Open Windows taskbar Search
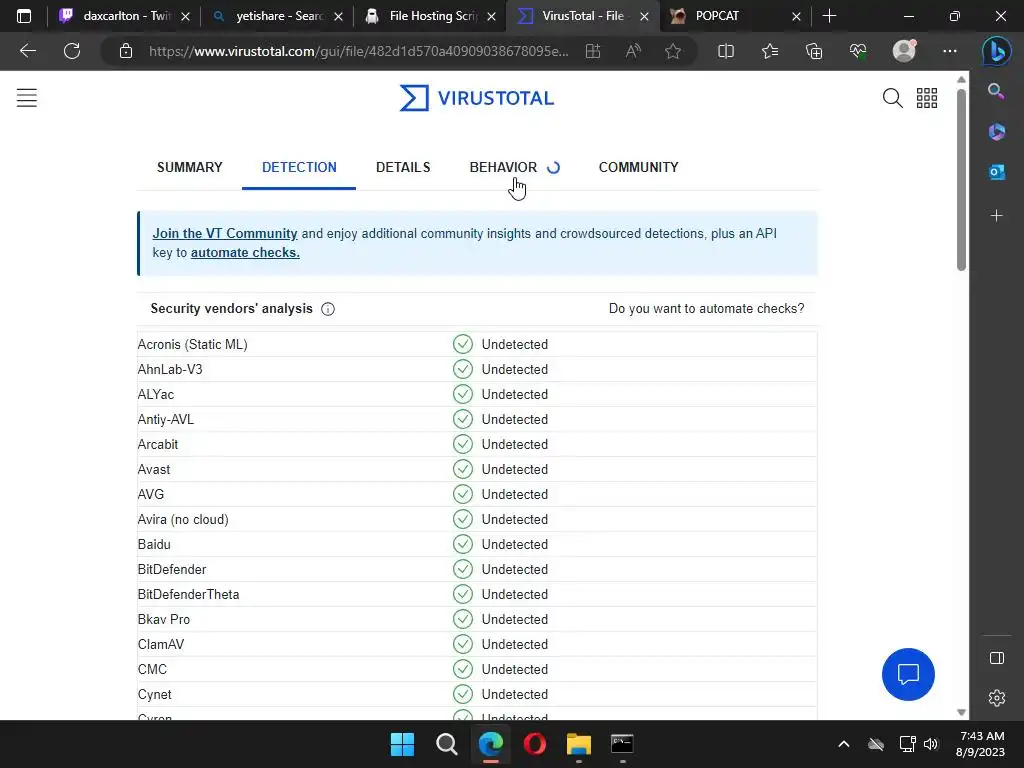The image size is (1024, 768). pyautogui.click(x=447, y=744)
